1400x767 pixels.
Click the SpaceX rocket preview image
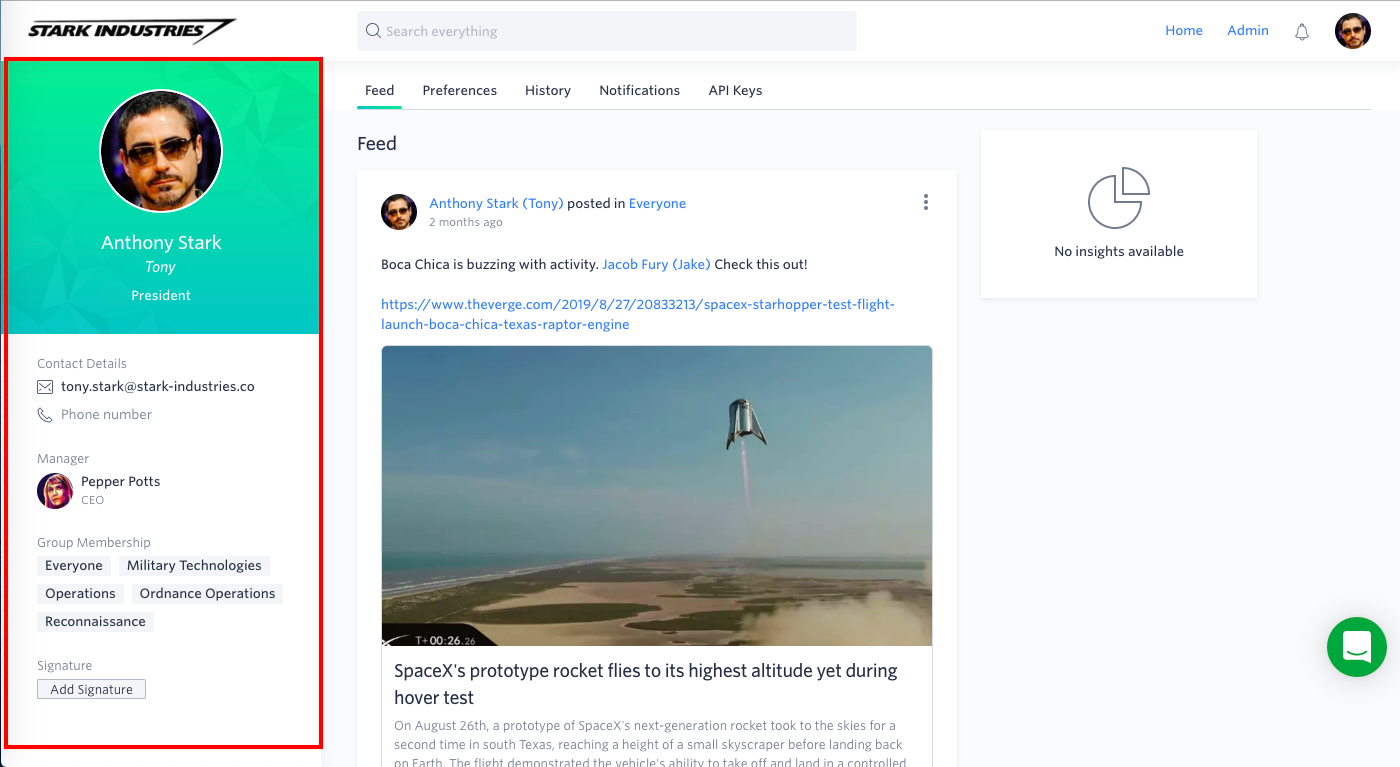pos(657,496)
